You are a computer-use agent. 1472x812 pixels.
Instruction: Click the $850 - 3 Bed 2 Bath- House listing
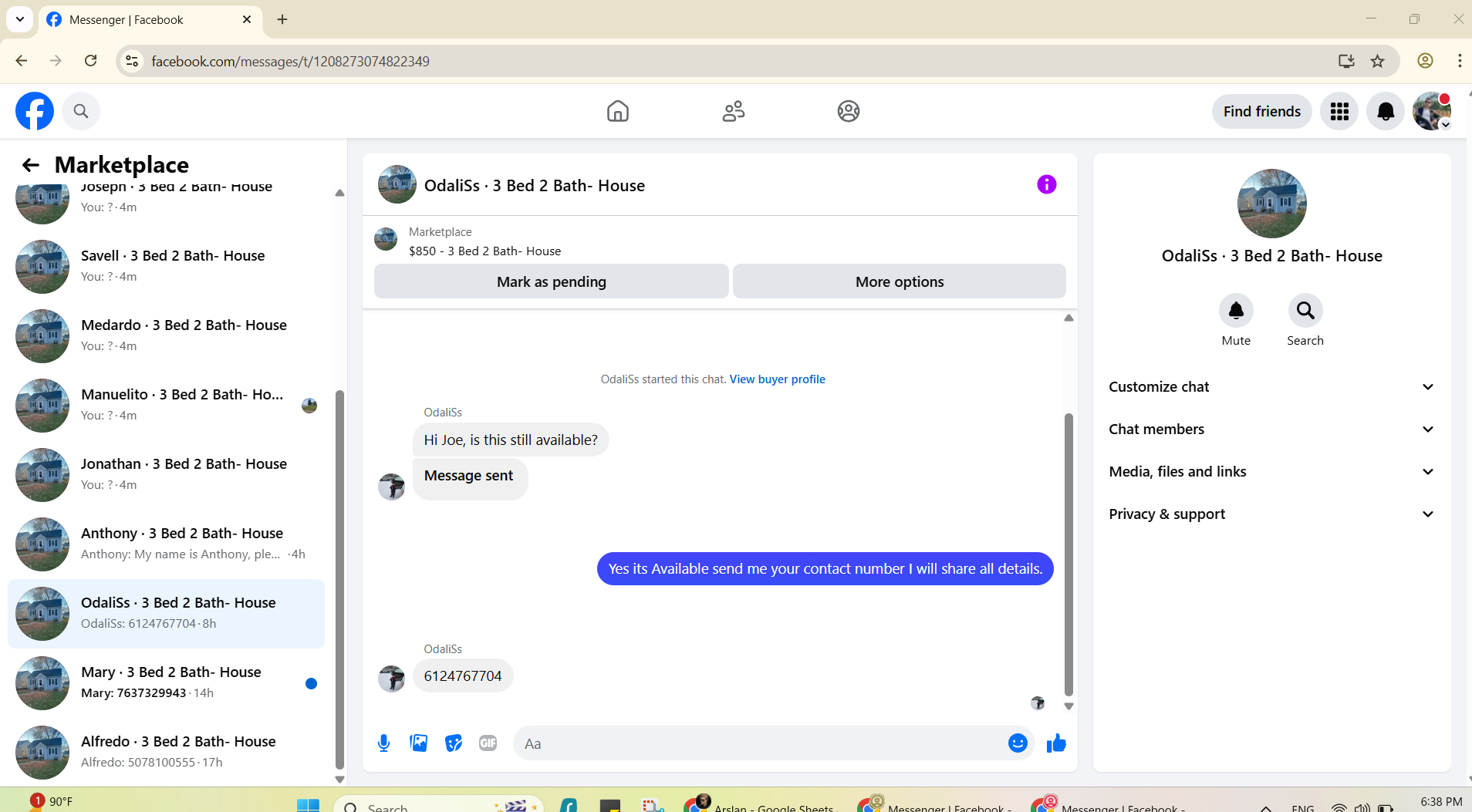pyautogui.click(x=484, y=251)
